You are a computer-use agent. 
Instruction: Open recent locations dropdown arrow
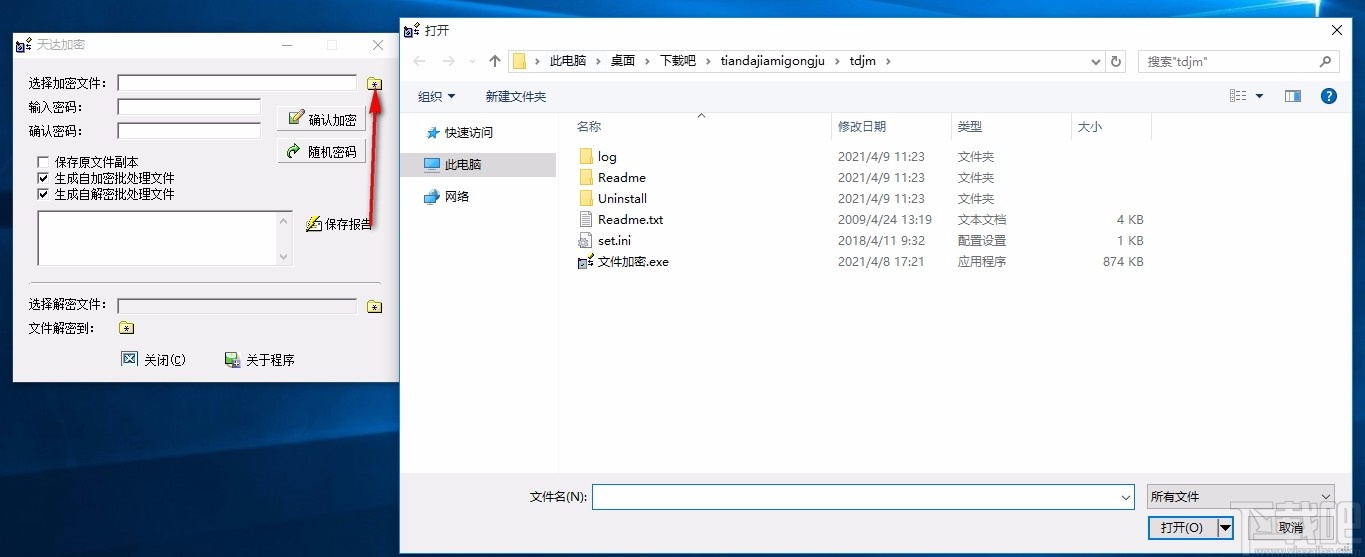click(x=473, y=62)
